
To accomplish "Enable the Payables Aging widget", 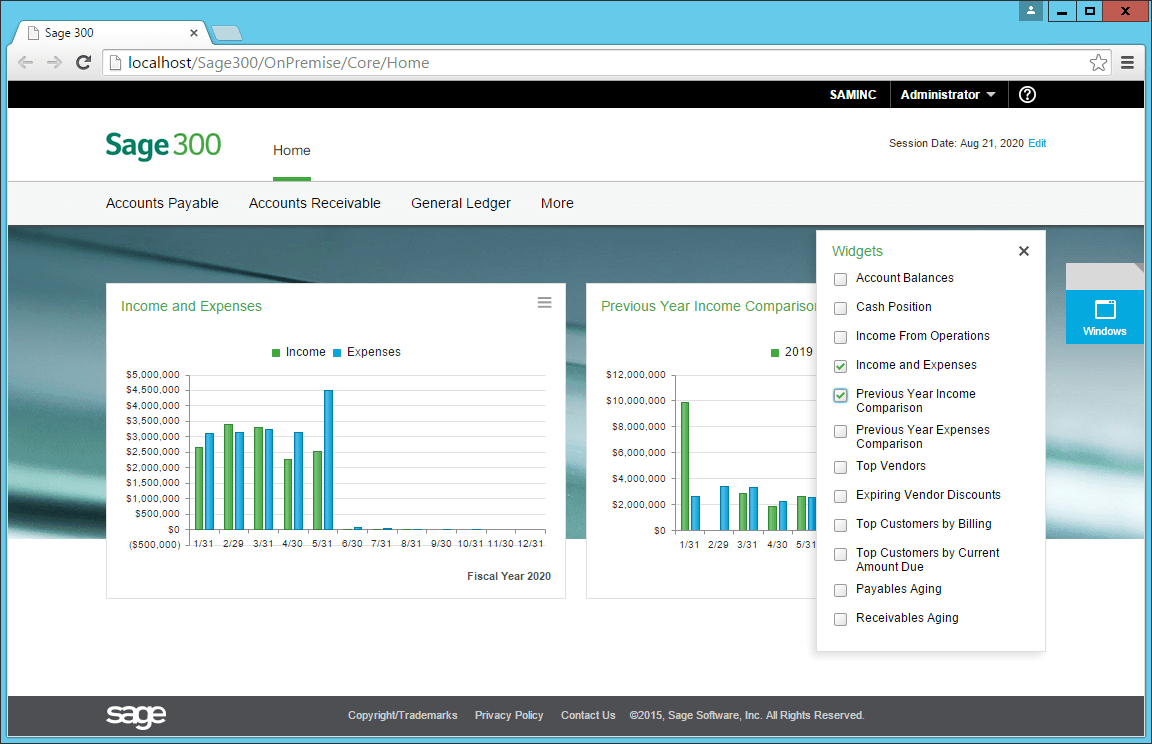I will point(840,590).
